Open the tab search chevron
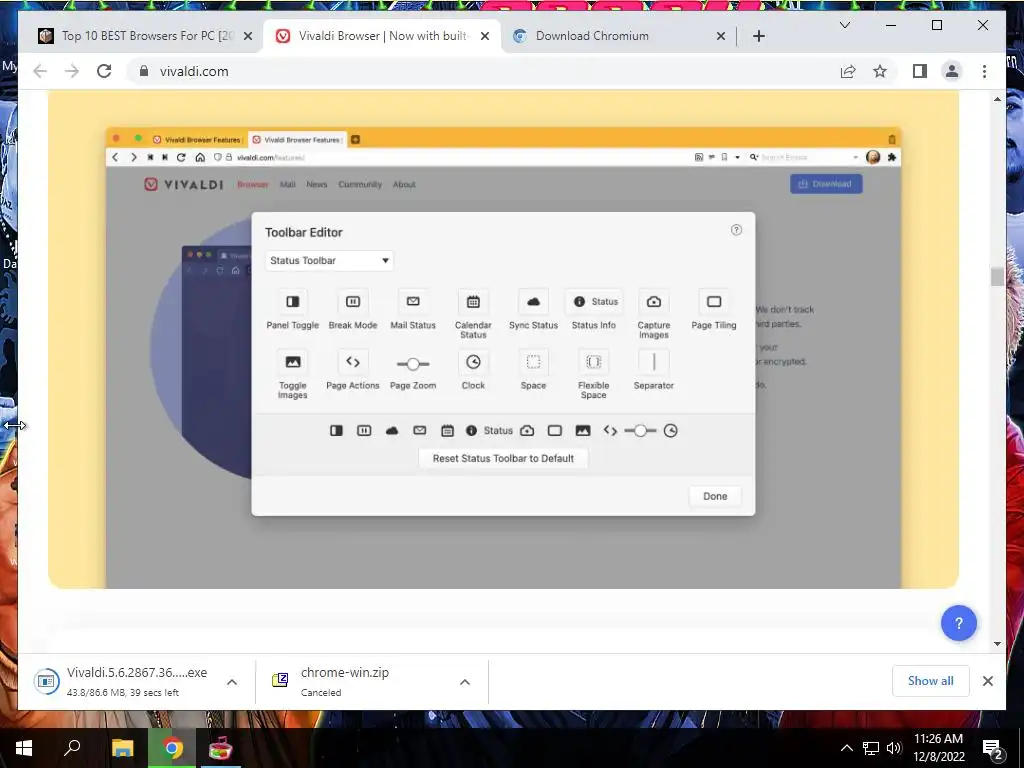This screenshot has width=1024, height=768. [844, 25]
